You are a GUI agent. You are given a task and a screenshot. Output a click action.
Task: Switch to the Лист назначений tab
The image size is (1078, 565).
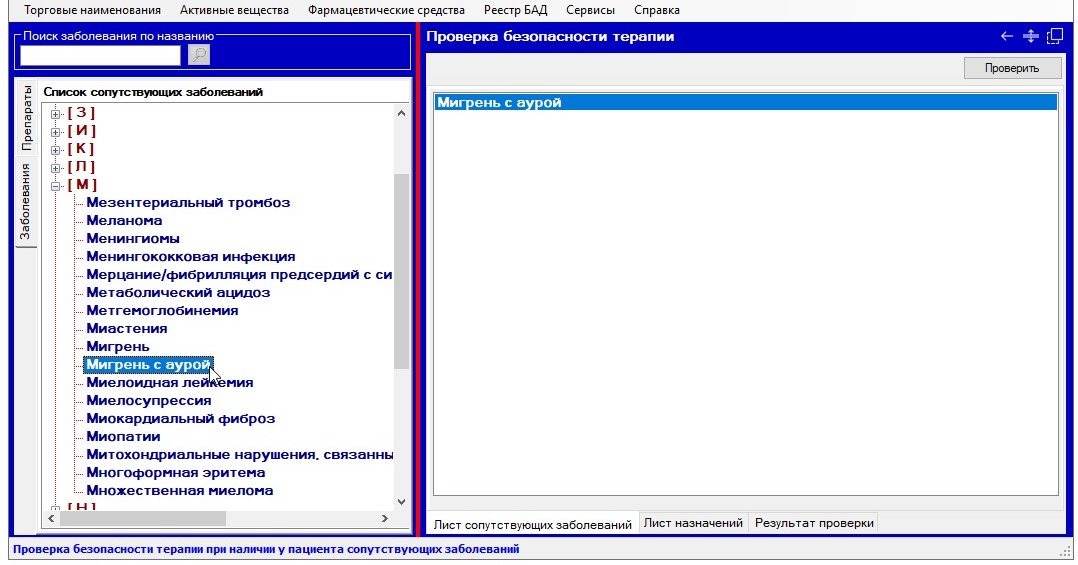[693, 523]
